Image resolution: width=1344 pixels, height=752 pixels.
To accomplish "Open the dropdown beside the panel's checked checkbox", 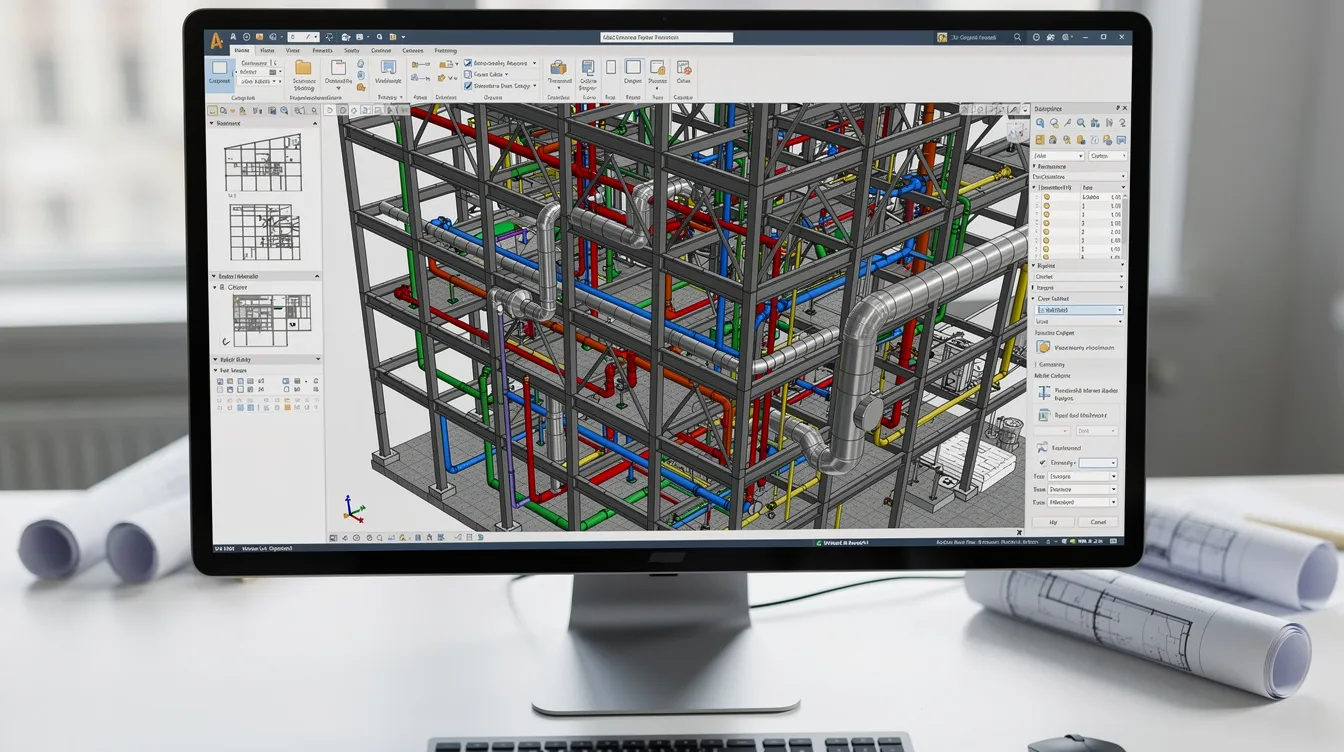I will click(x=1098, y=463).
